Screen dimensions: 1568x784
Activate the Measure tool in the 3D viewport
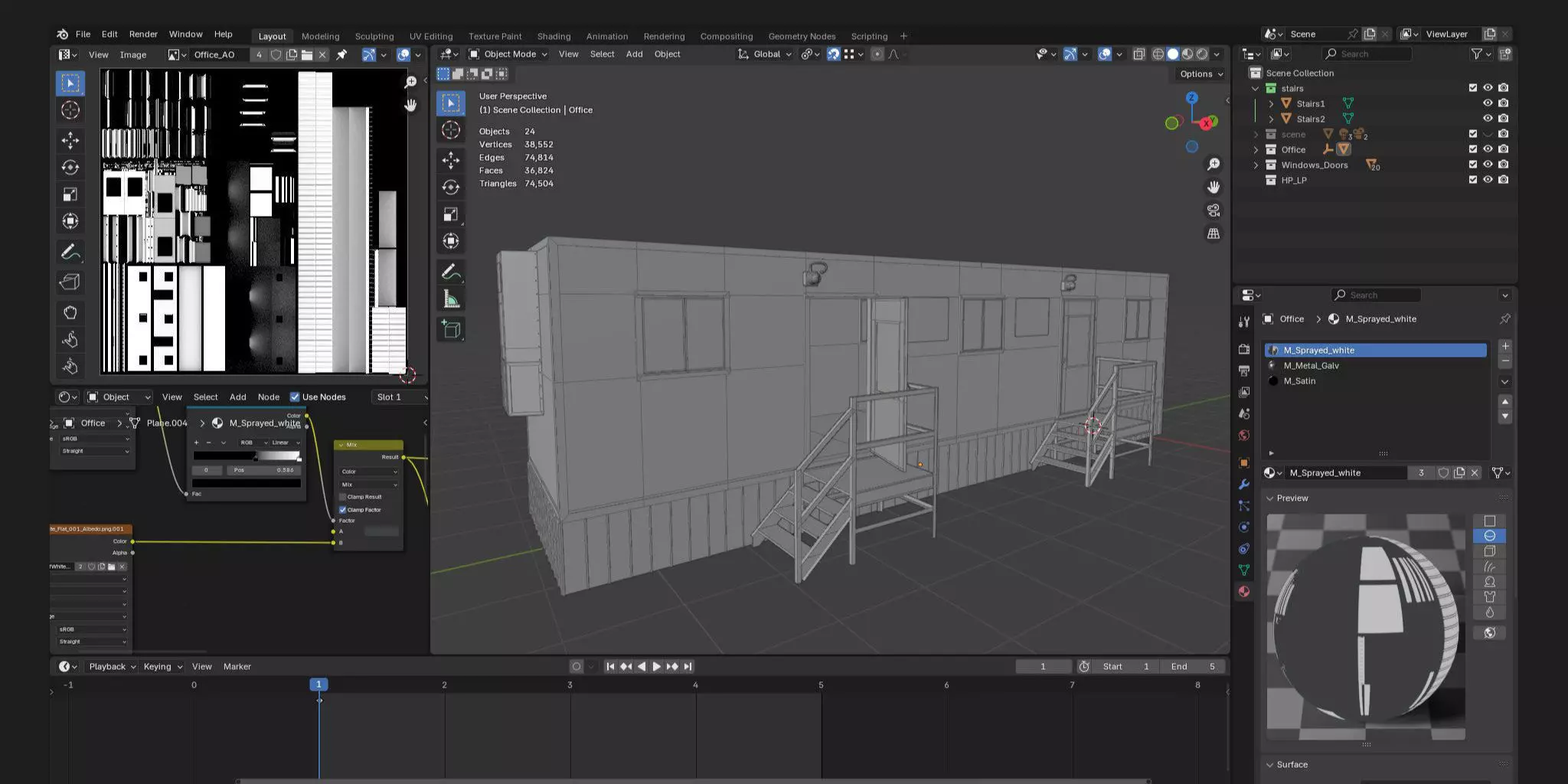tap(451, 300)
